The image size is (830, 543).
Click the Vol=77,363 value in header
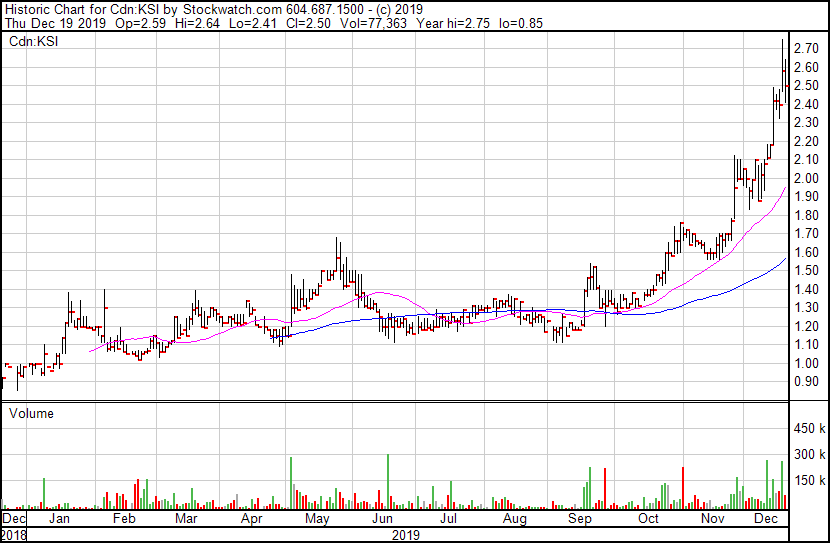(373, 23)
